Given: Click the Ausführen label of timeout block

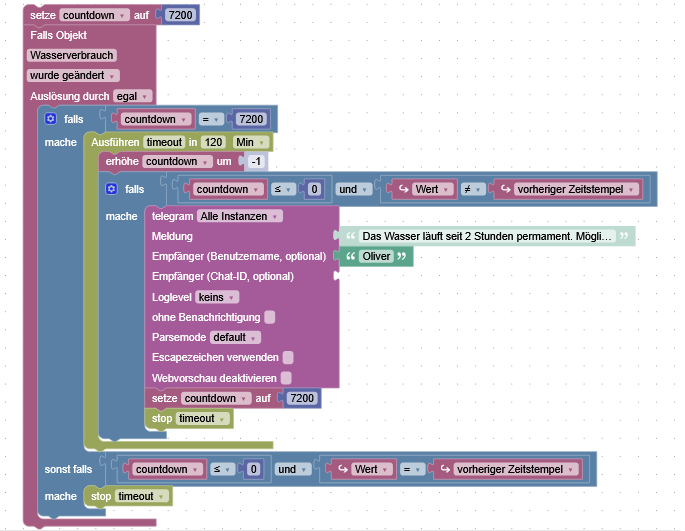Looking at the screenshot, I should (115, 142).
